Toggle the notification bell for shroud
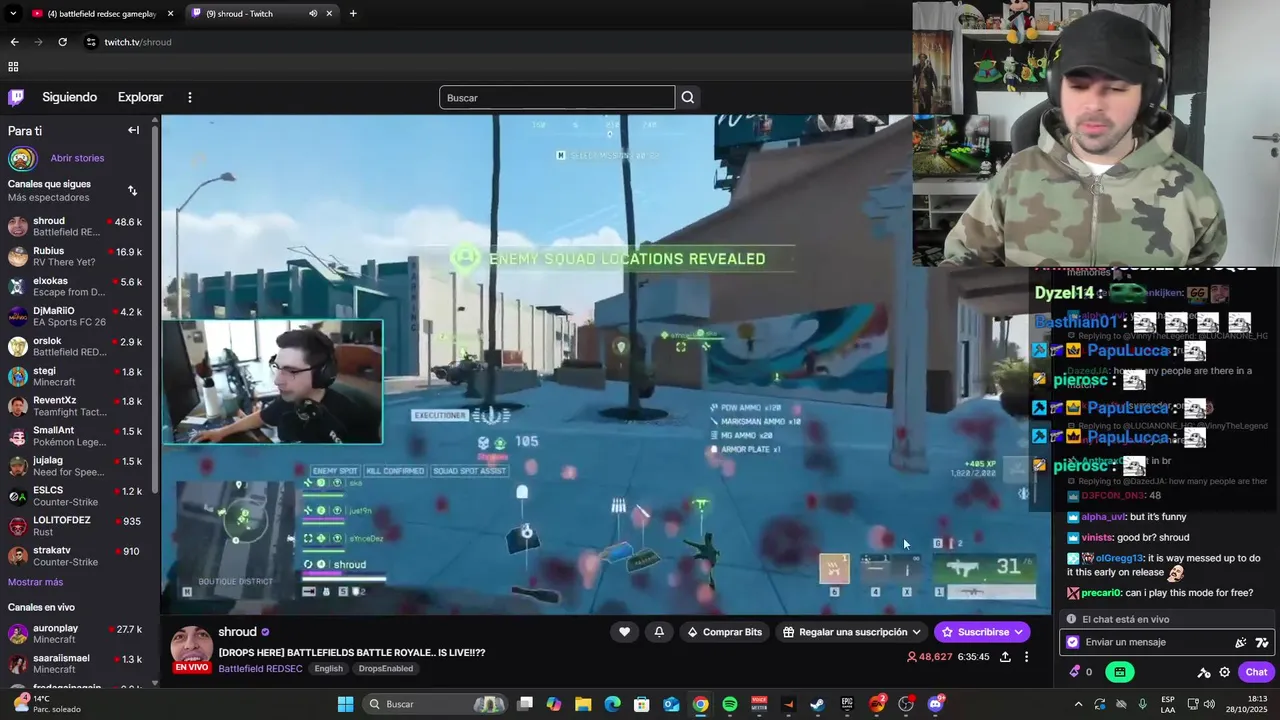The image size is (1280, 720). click(x=659, y=632)
